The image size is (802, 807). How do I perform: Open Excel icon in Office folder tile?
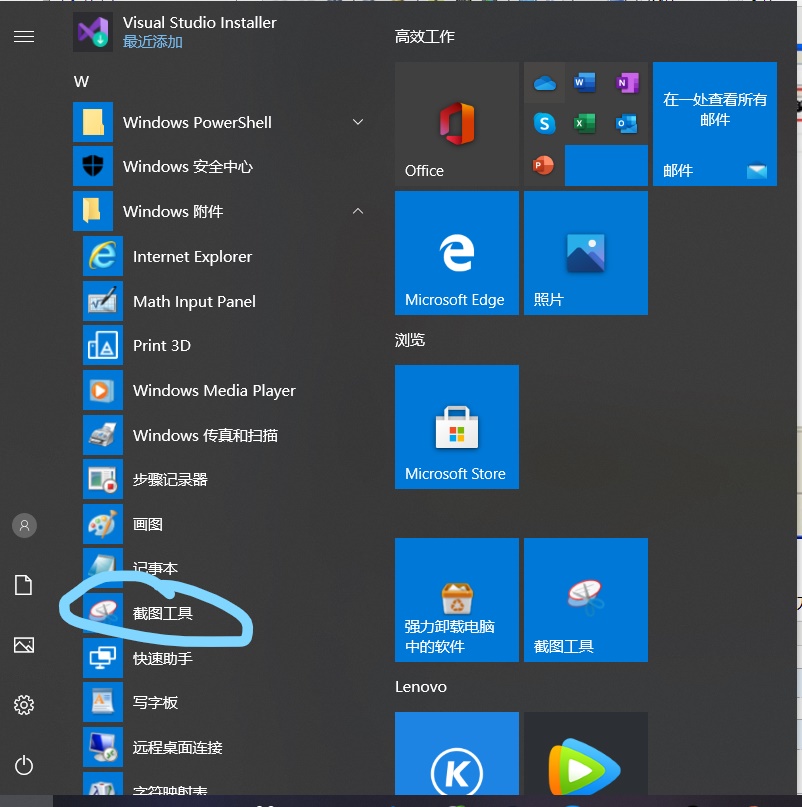click(585, 124)
